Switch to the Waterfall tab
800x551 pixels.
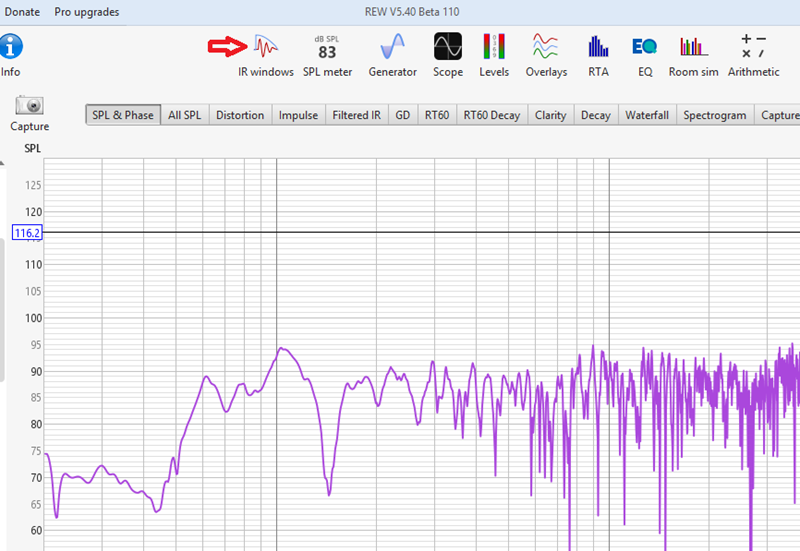pyautogui.click(x=647, y=115)
